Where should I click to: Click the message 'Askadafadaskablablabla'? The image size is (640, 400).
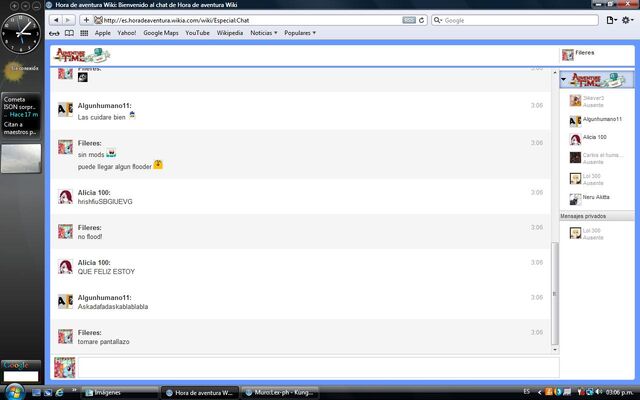click(x=113, y=307)
